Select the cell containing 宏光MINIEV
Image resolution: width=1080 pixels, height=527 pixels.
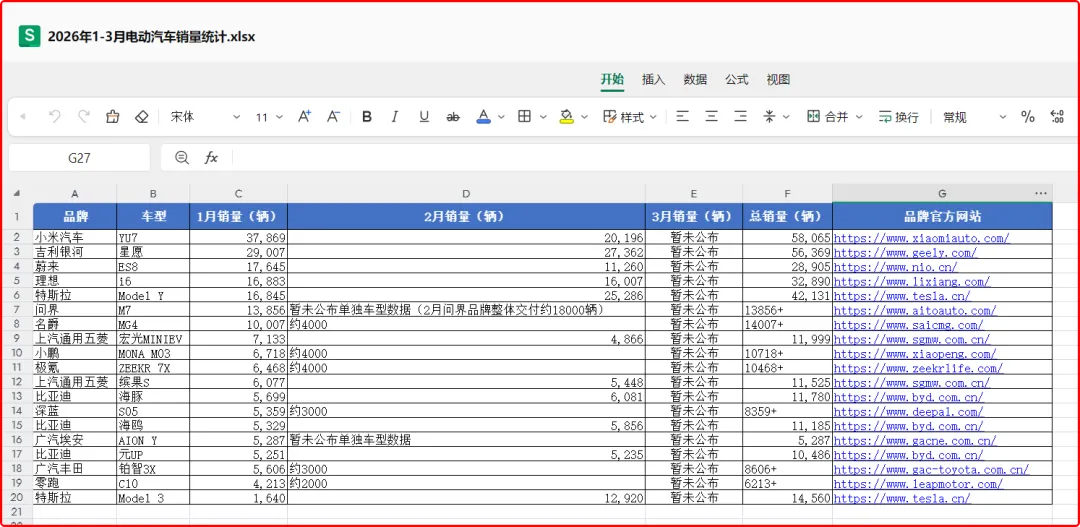coord(154,339)
